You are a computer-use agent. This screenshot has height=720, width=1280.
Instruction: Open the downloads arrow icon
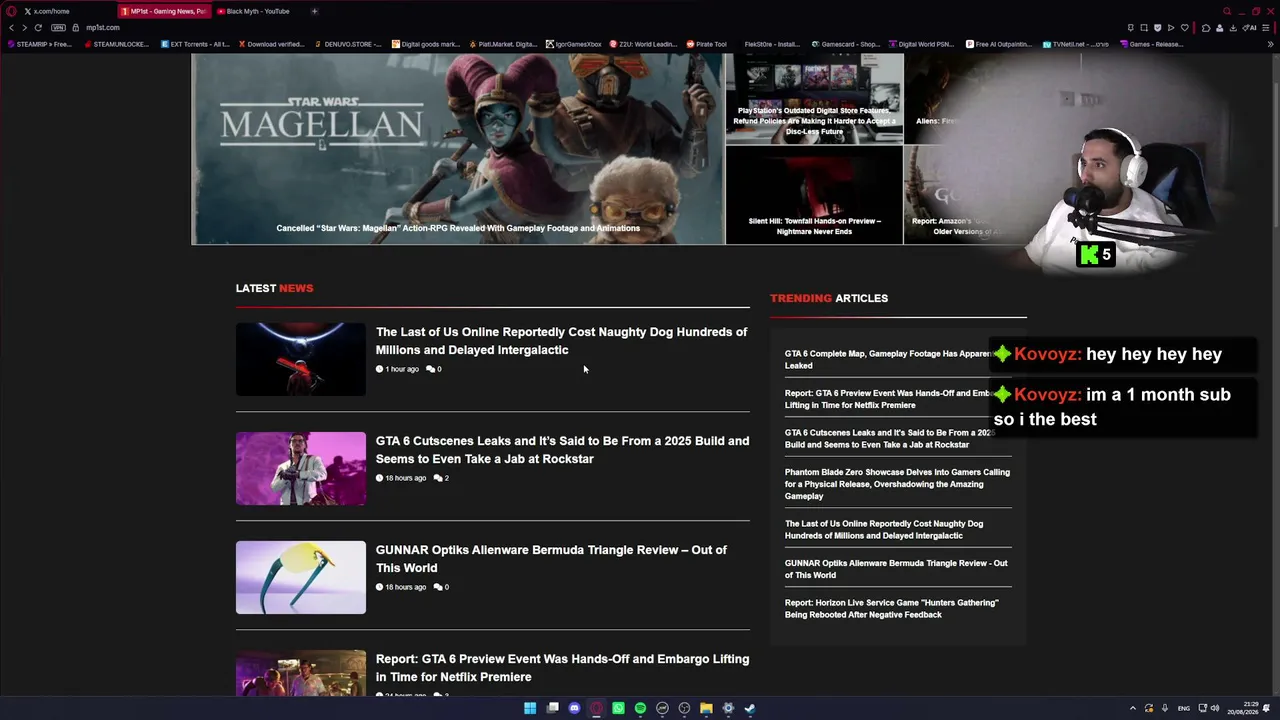tap(1233, 28)
